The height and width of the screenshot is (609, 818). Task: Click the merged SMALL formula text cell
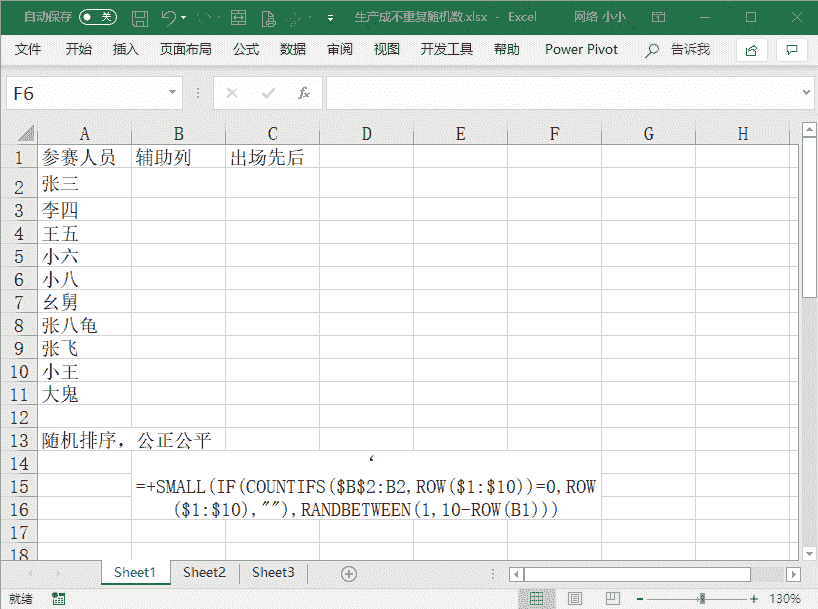[366, 486]
